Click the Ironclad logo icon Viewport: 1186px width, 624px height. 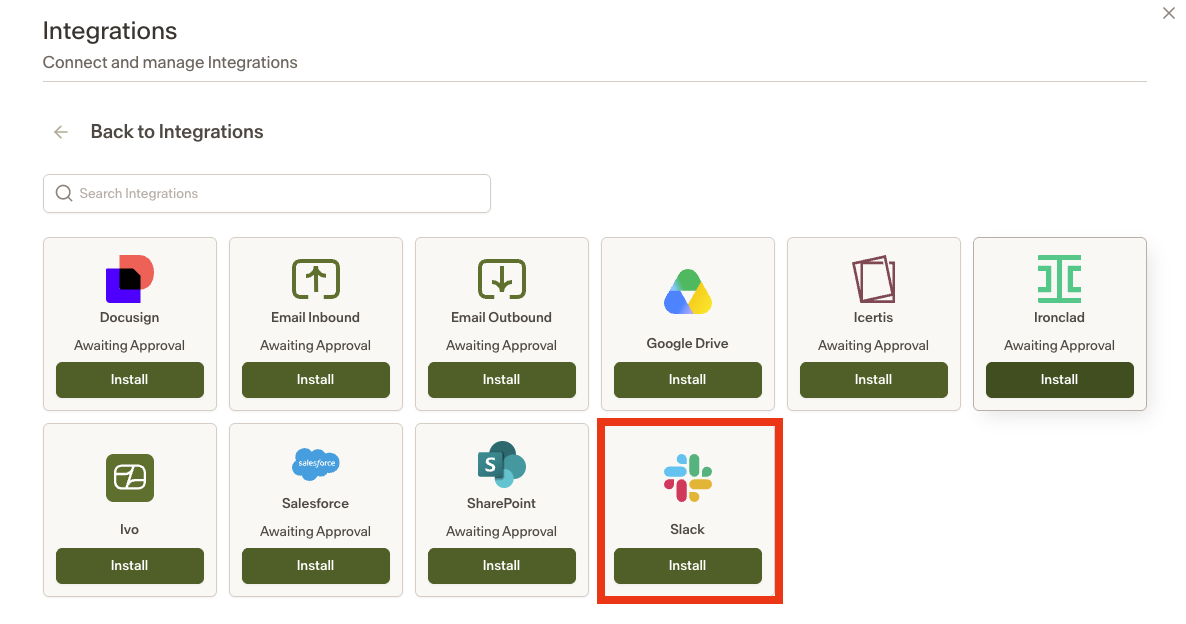point(1059,279)
